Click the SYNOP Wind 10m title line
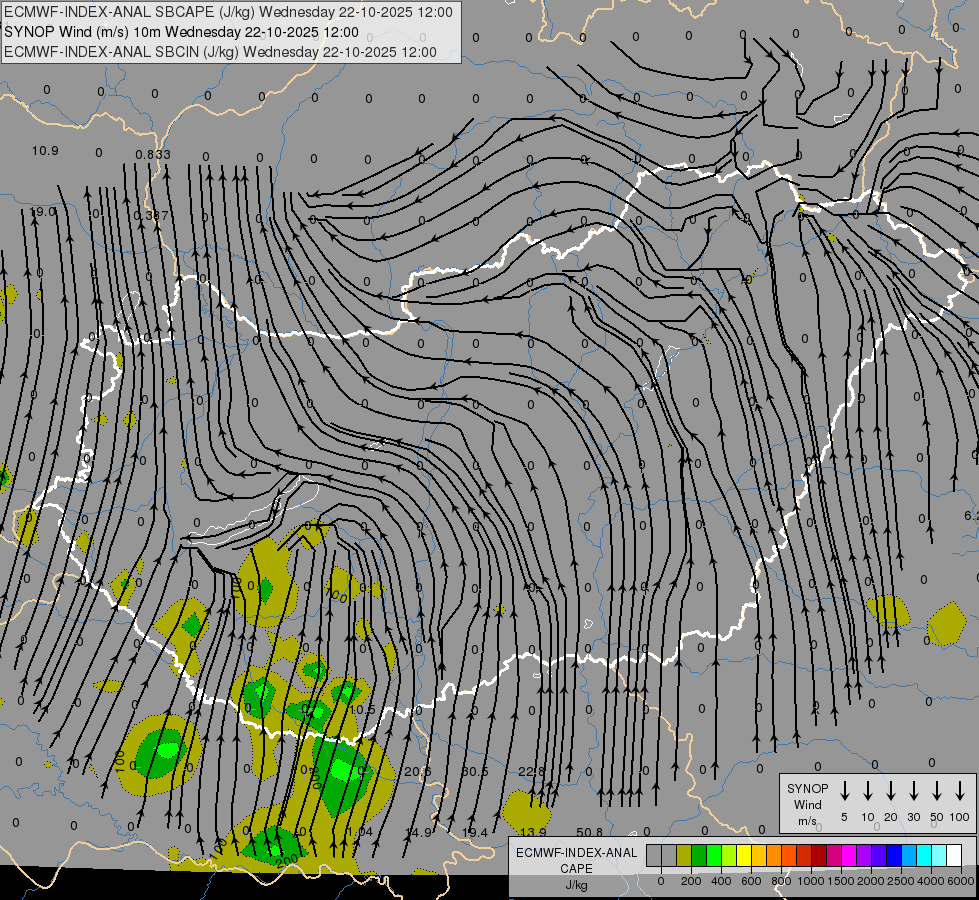This screenshot has height=900, width=979. 181,32
